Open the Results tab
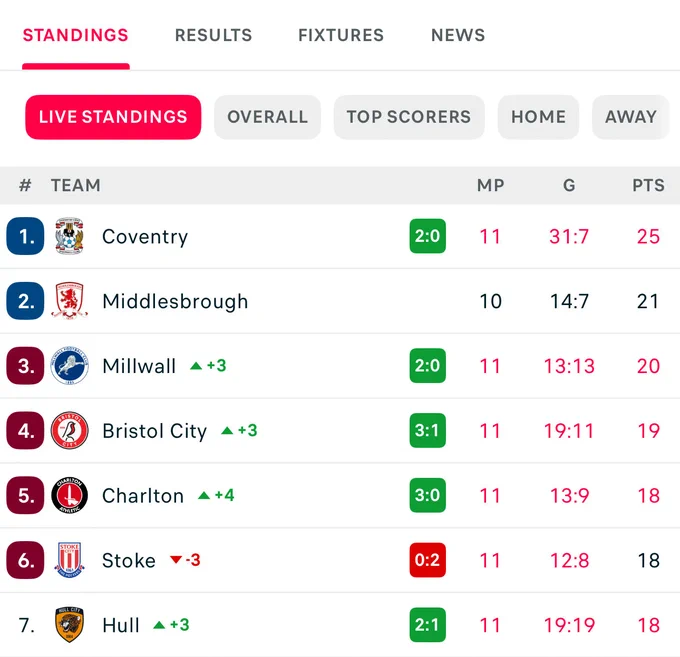The image size is (680, 657). (213, 35)
